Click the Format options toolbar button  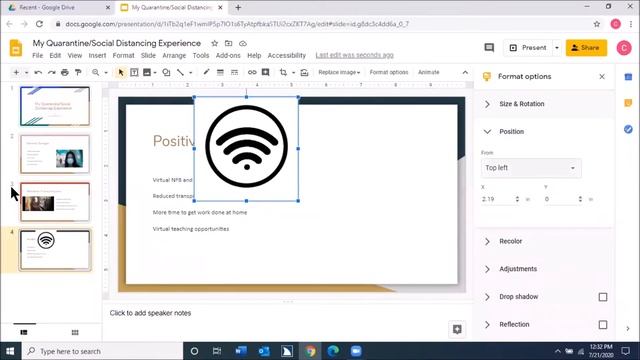click(389, 72)
